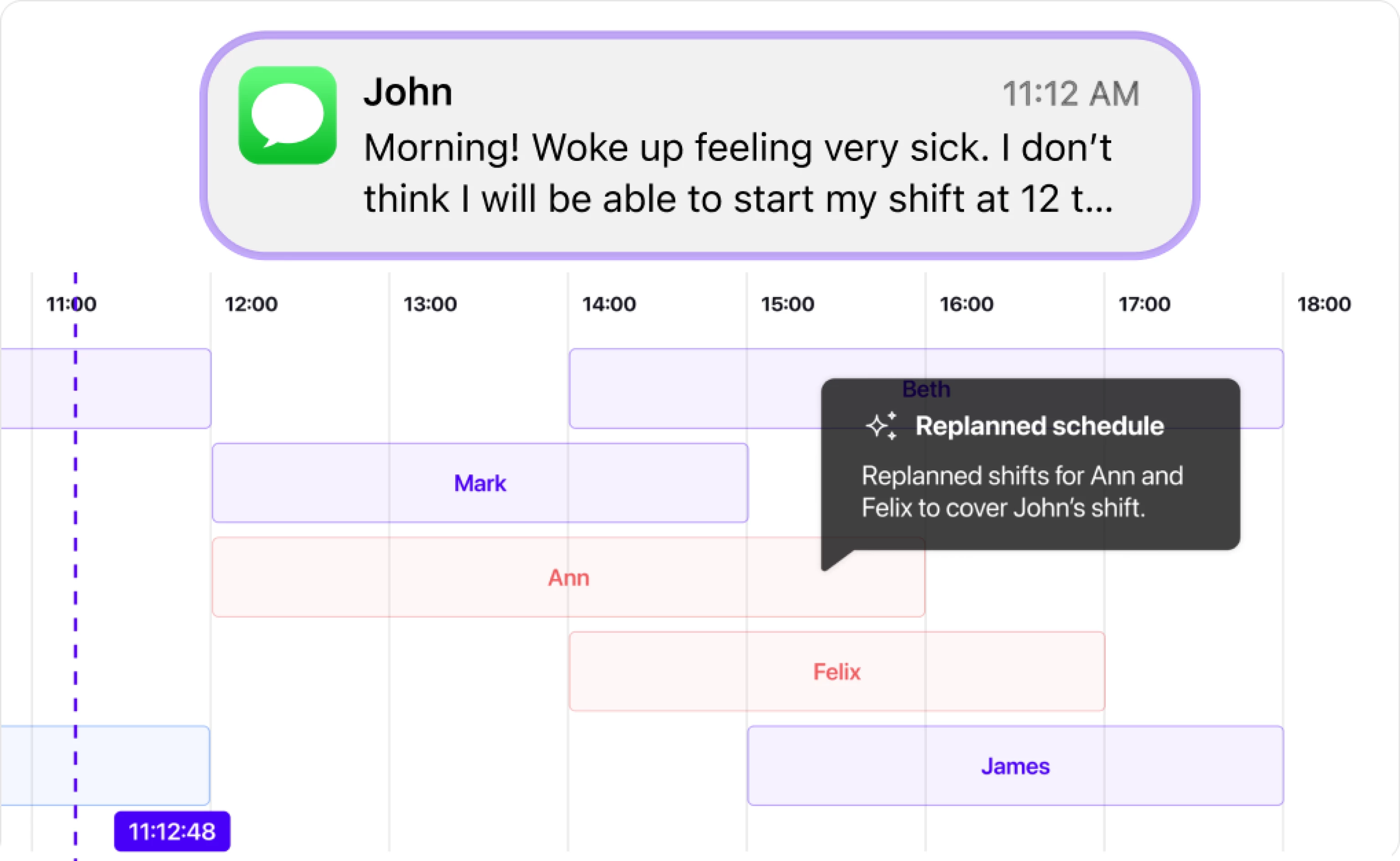The width and height of the screenshot is (1400, 861).
Task: Select Felix's red shift block
Action: pyautogui.click(x=836, y=672)
